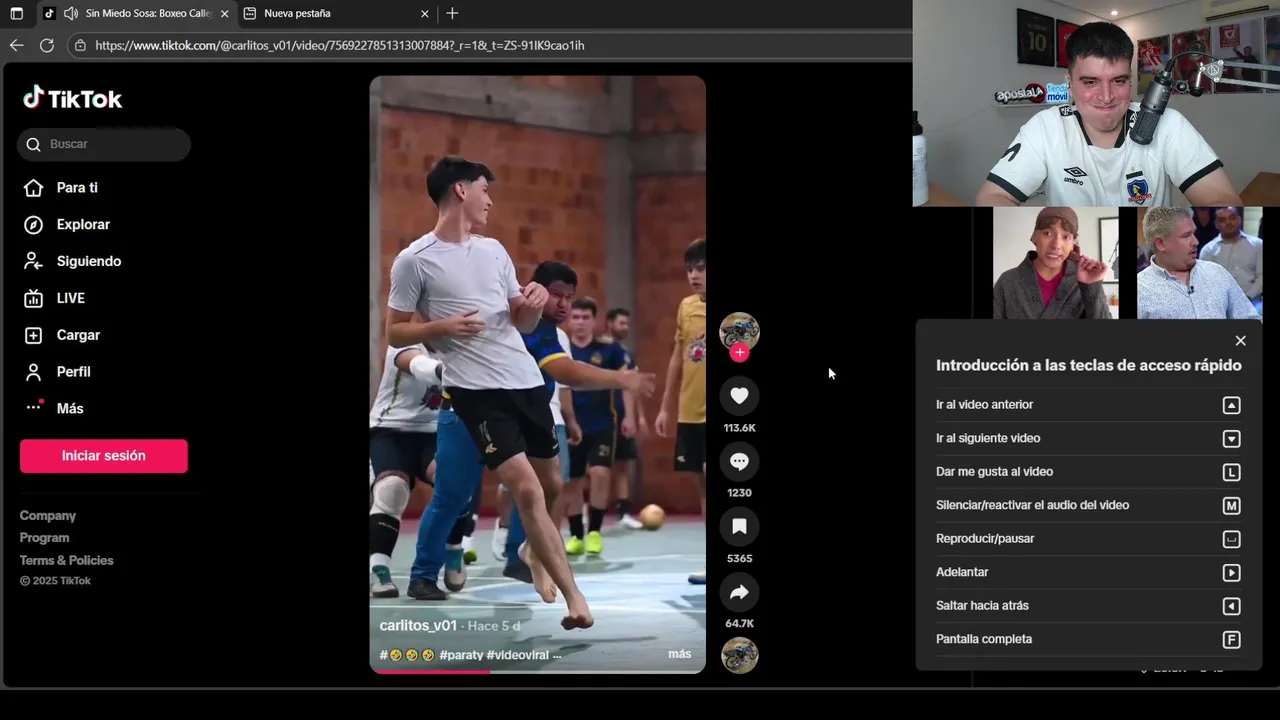Click Iniciar sesión button
The image size is (1280, 720).
pyautogui.click(x=104, y=456)
